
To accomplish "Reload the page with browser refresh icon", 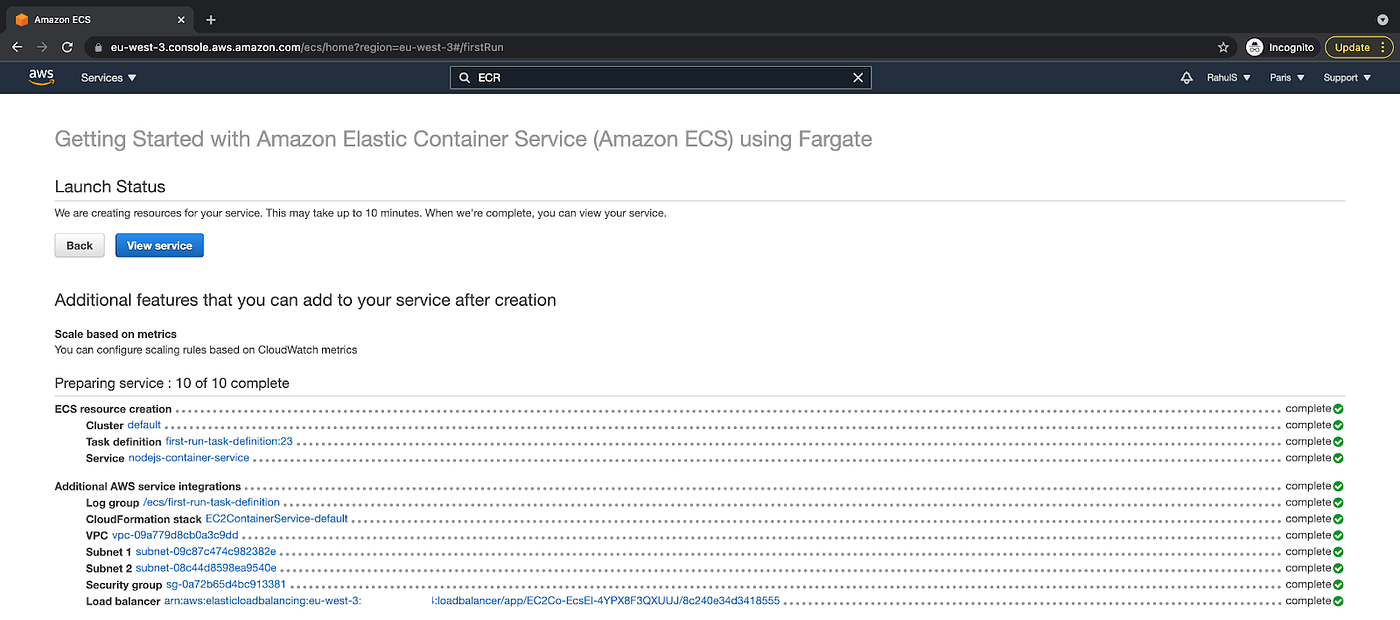I will (67, 47).
